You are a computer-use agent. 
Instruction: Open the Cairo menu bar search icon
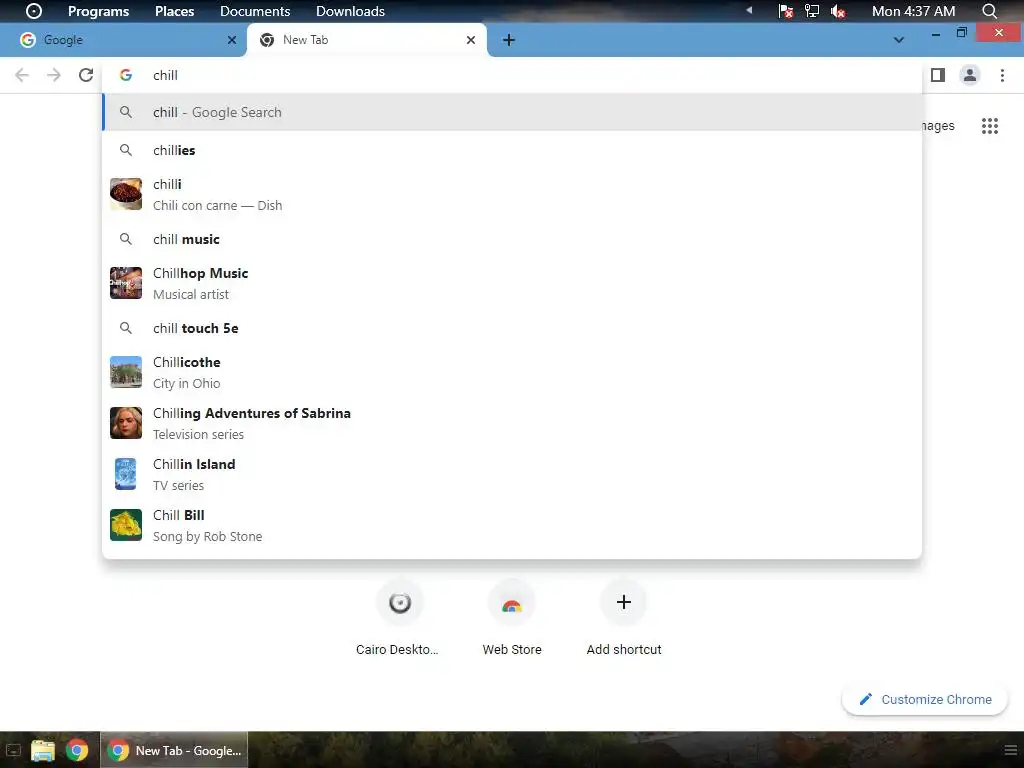tap(989, 11)
